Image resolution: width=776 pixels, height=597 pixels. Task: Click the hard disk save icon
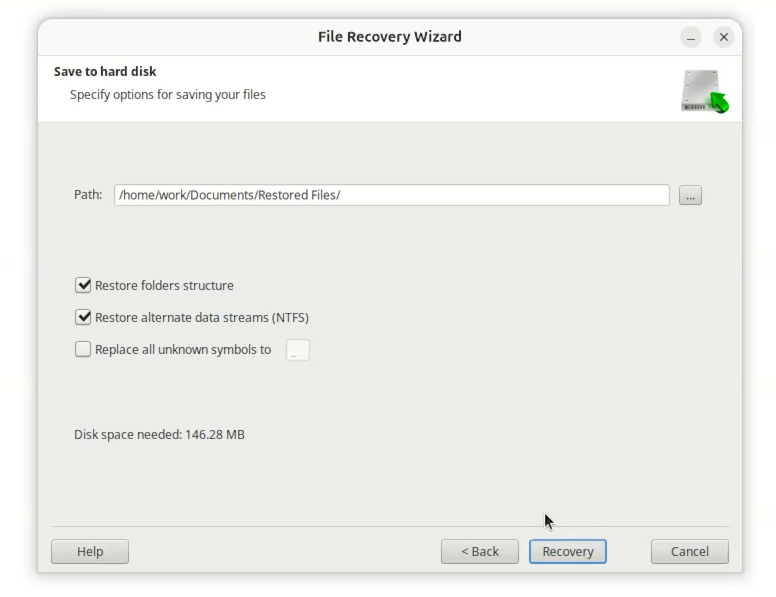(x=704, y=91)
